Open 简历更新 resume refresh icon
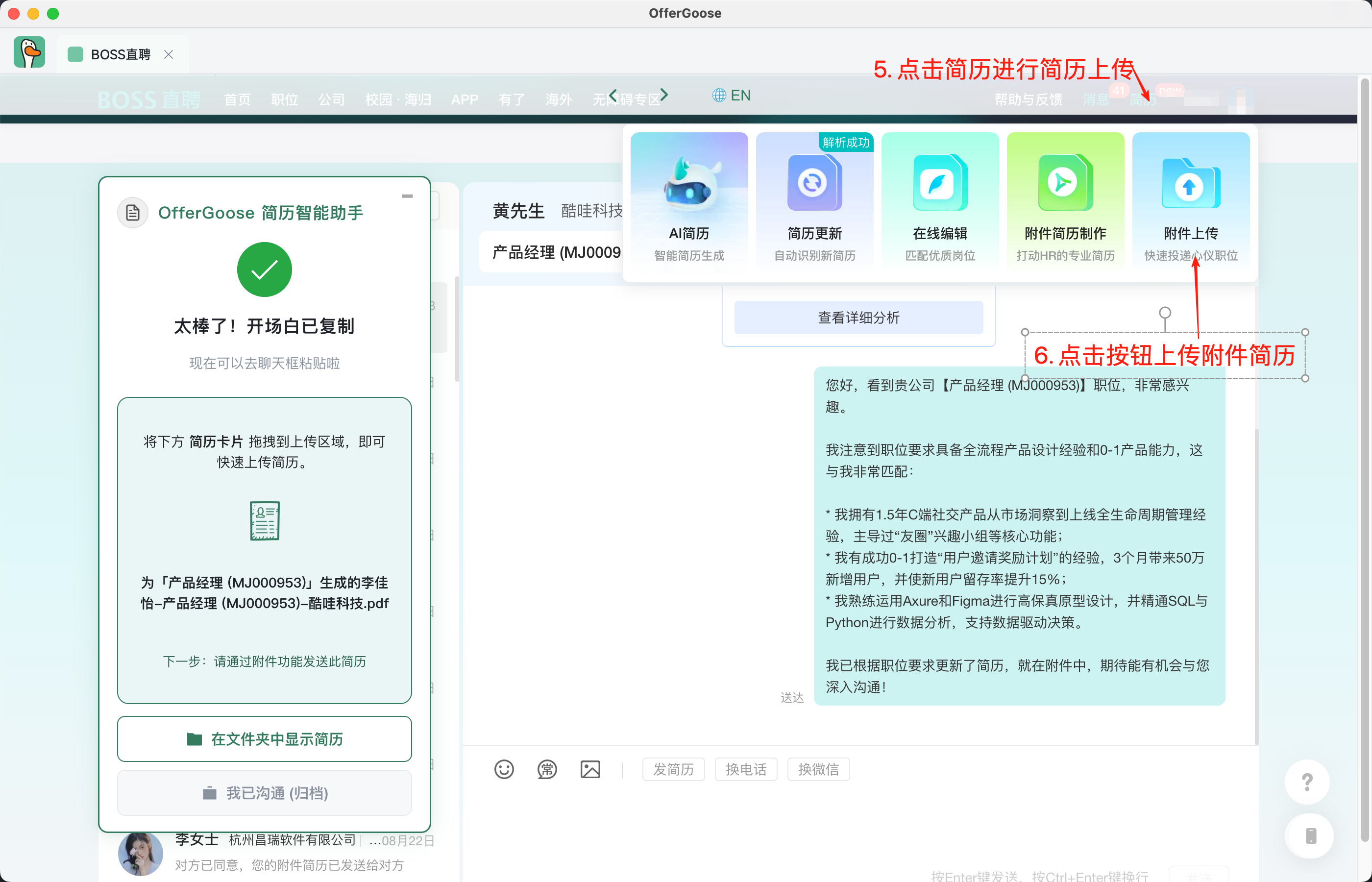 (814, 183)
